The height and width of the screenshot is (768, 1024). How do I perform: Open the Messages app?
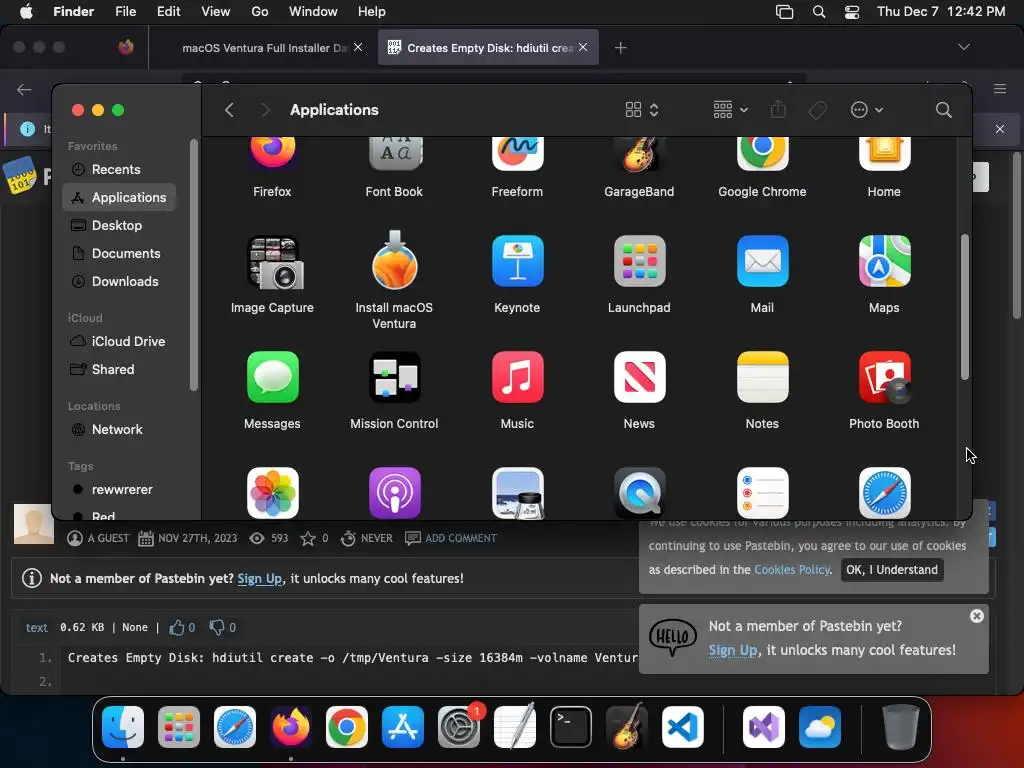tap(272, 377)
